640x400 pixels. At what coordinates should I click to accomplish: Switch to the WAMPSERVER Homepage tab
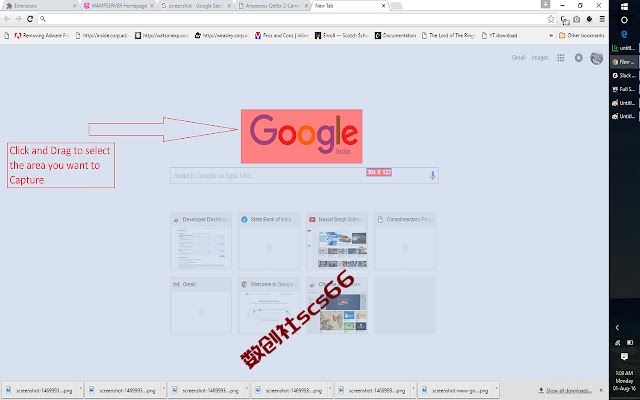point(118,6)
